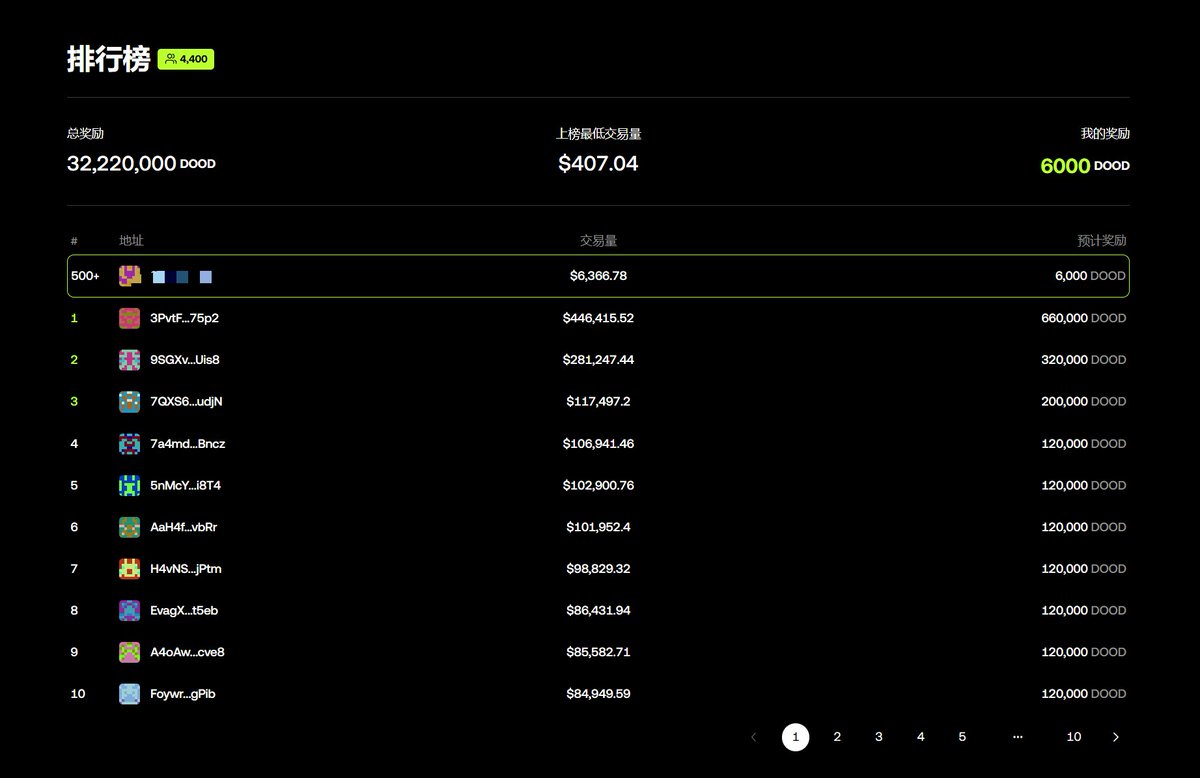Click the avatar icon for Foywr...gPib
The width and height of the screenshot is (1200, 778).
pyautogui.click(x=129, y=694)
